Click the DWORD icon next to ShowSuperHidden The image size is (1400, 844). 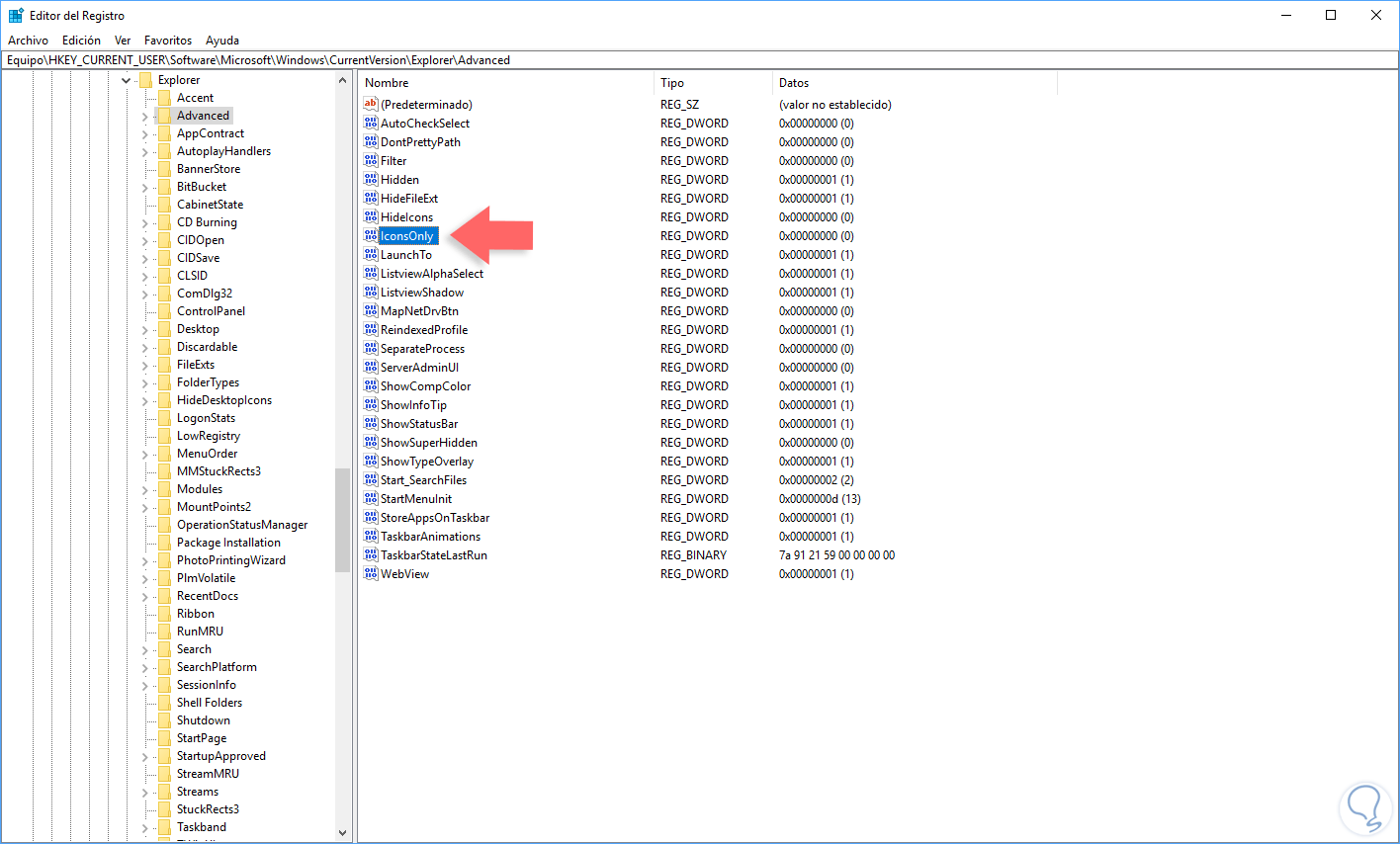(371, 442)
